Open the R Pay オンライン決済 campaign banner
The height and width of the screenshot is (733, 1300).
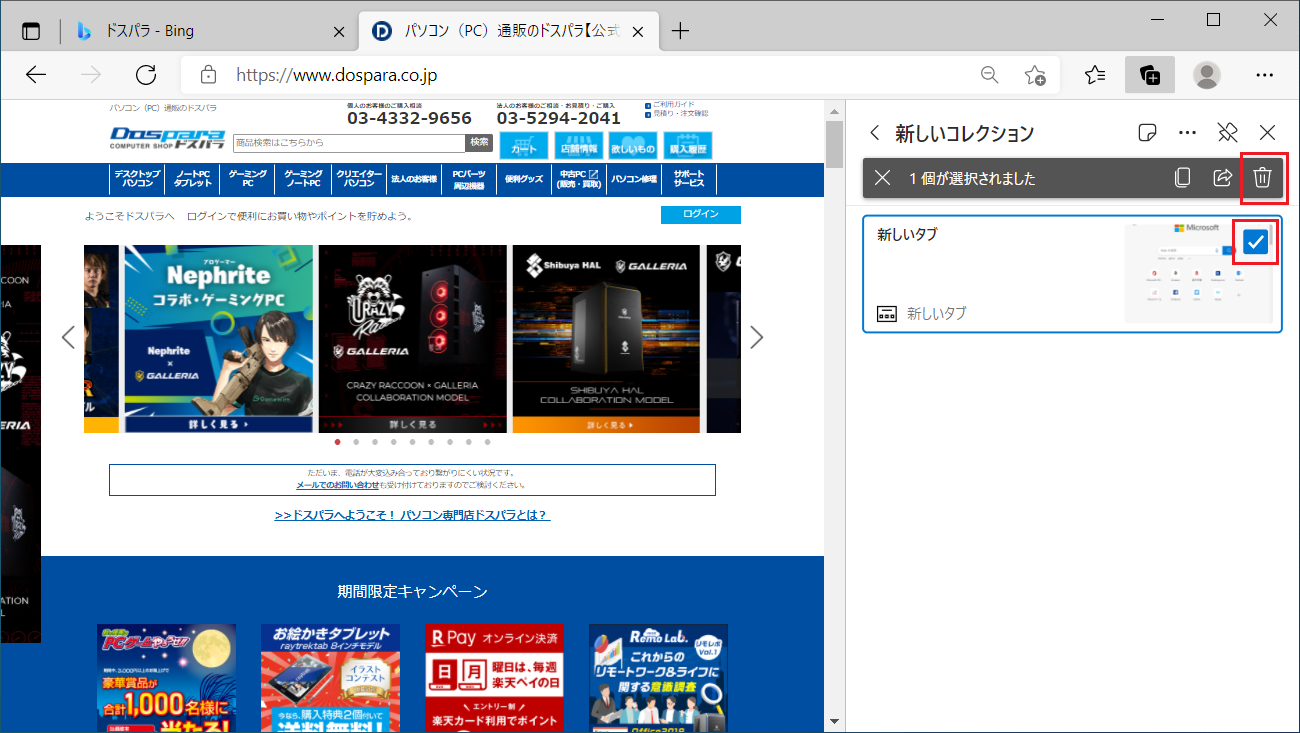[x=494, y=678]
